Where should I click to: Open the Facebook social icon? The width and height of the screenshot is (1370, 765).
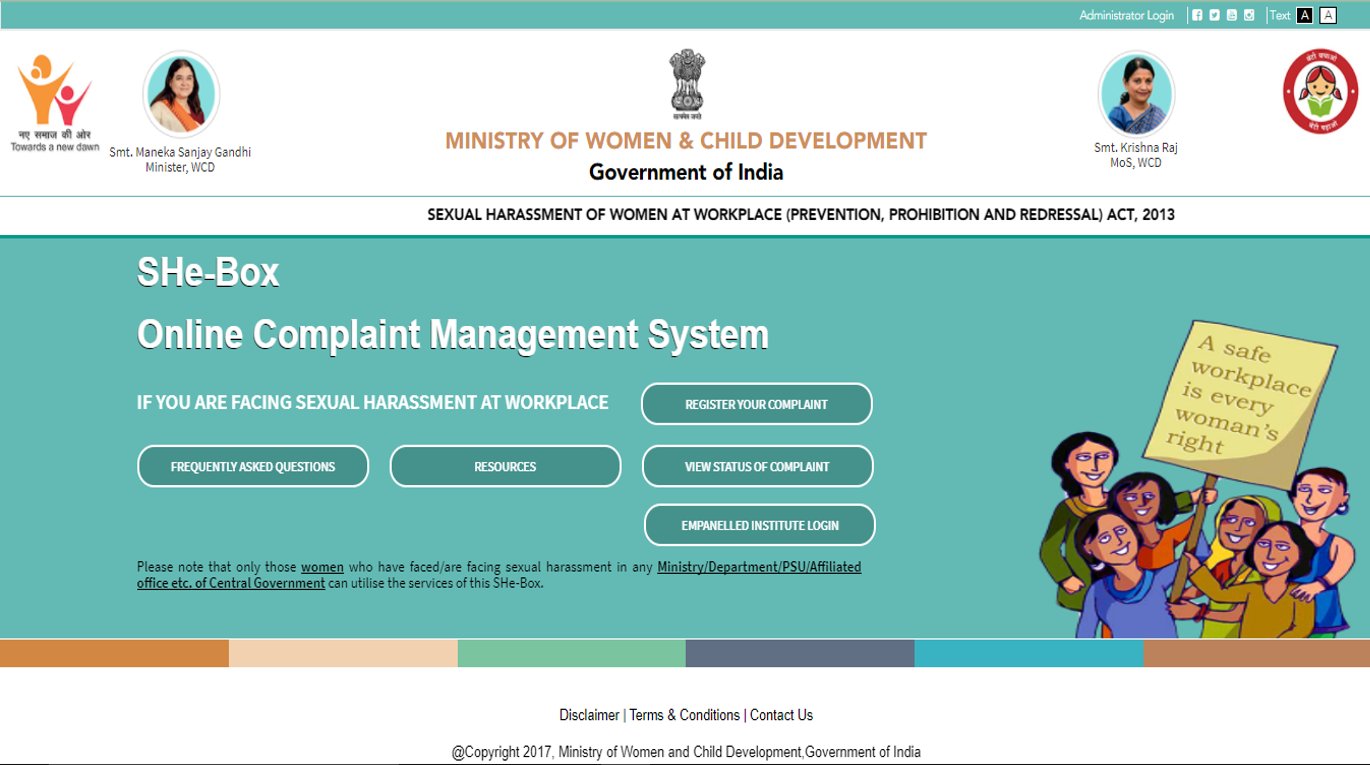coord(1197,15)
